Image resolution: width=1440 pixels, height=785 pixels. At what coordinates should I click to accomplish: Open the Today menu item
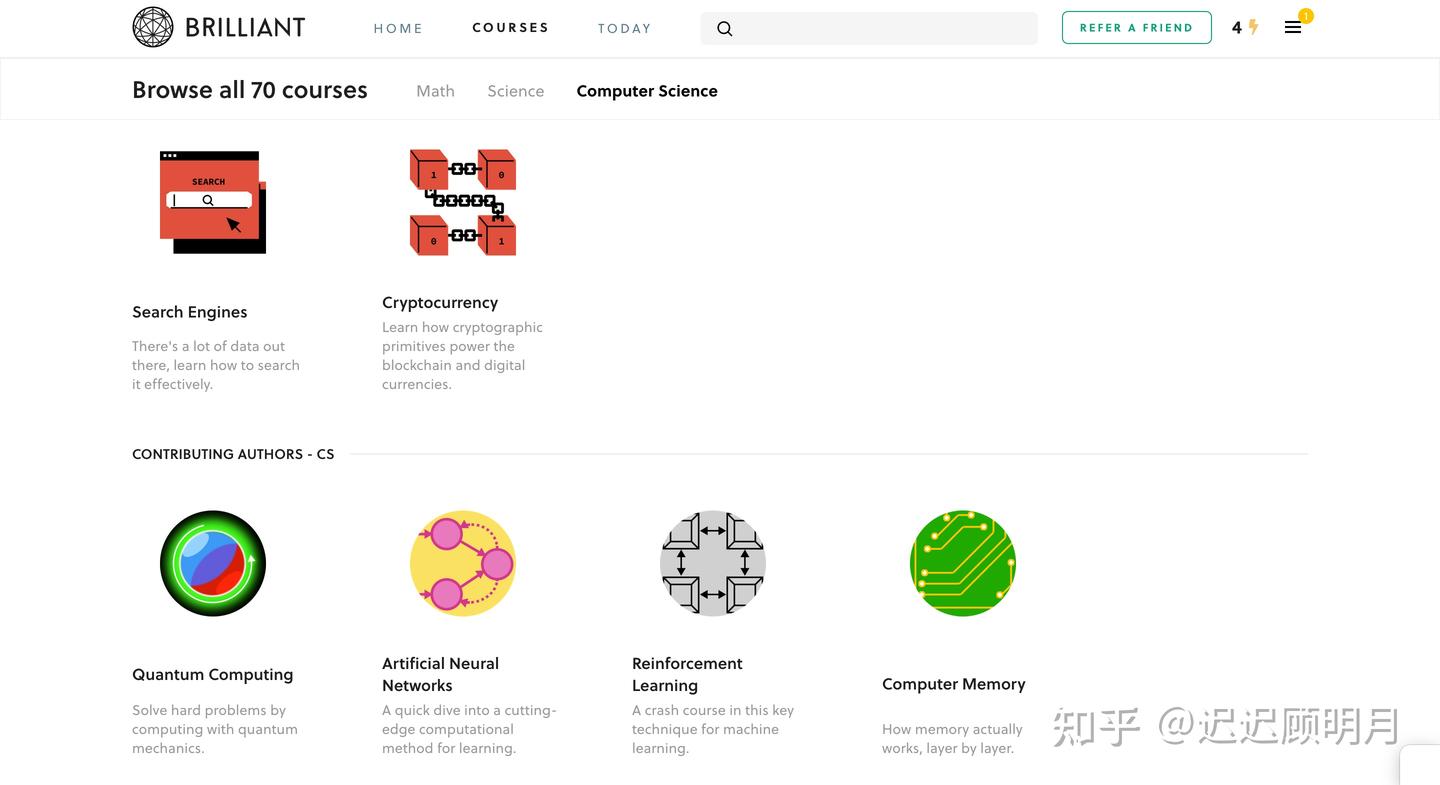tap(625, 28)
